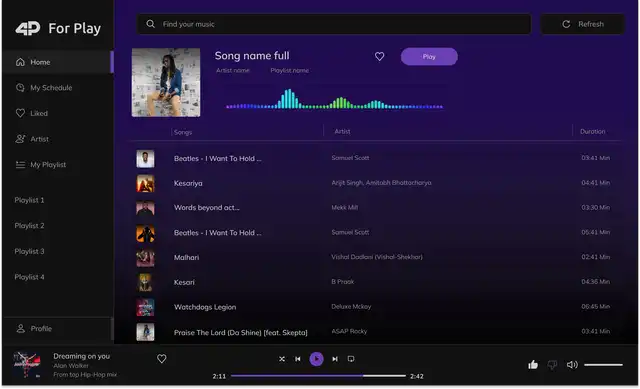The height and width of the screenshot is (389, 640).
Task: Click the Watchdogs Legion album thumbnail
Action: [145, 307]
